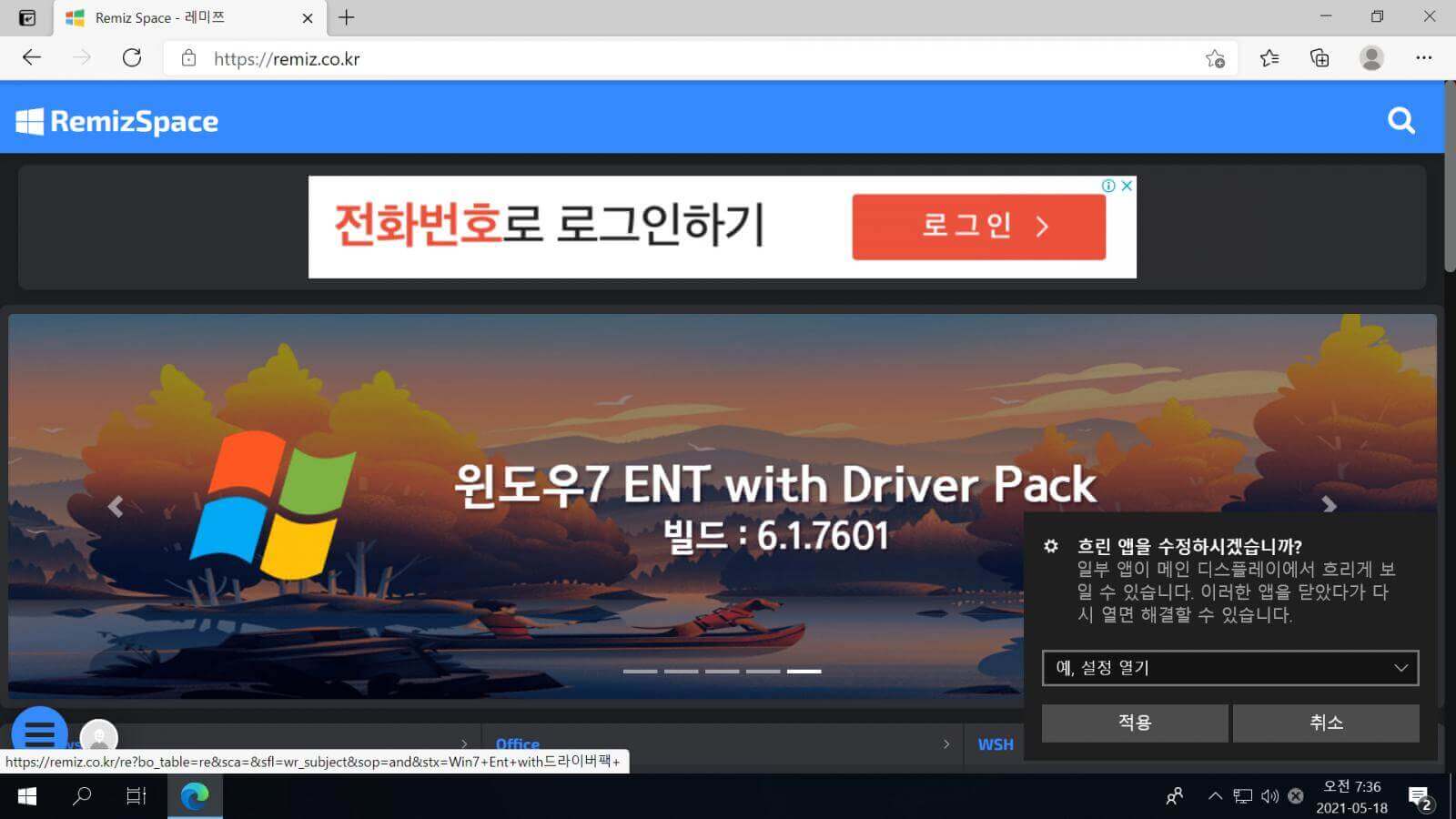1456x819 pixels.
Task: Click the 윈도우7 ENT with Driver Pack banner title
Action: (775, 484)
